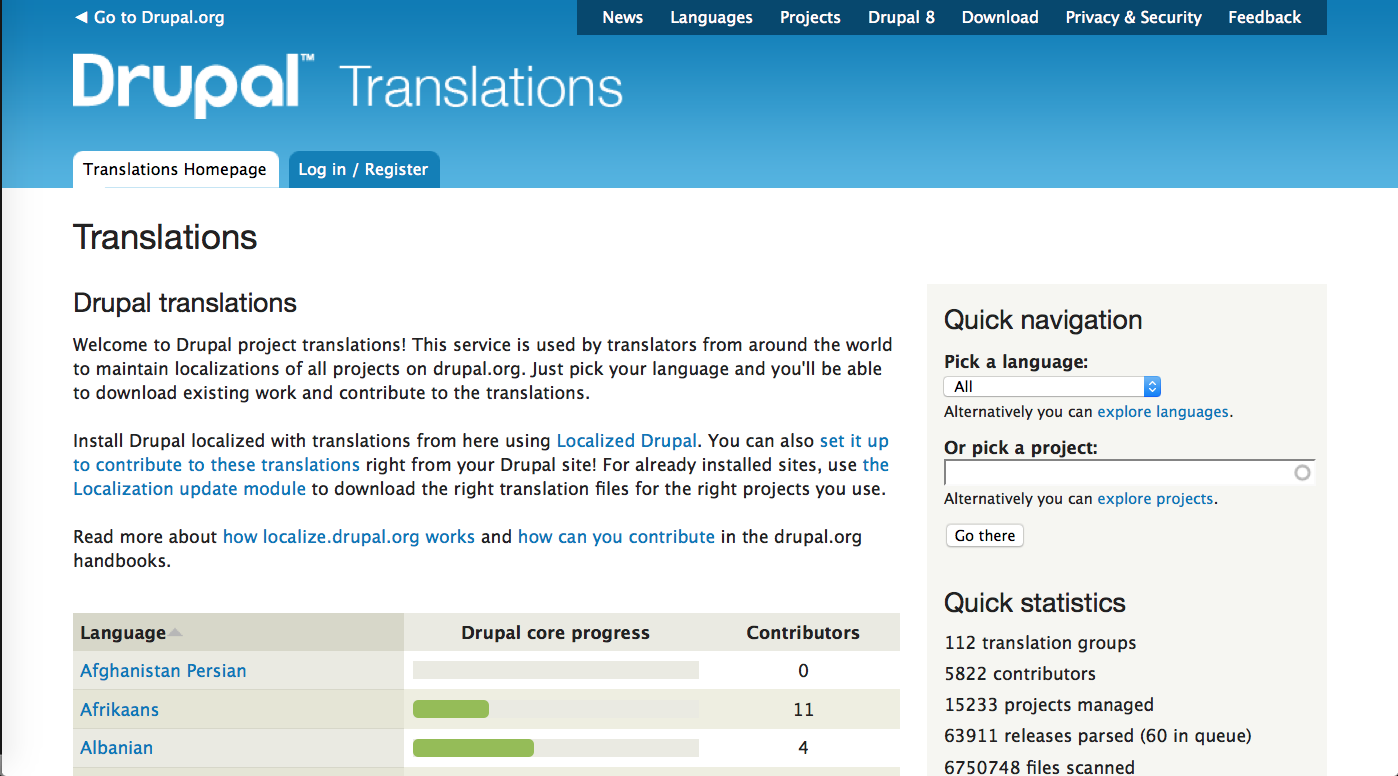Click the Drupal core progress header
1398x776 pixels.
click(x=555, y=632)
